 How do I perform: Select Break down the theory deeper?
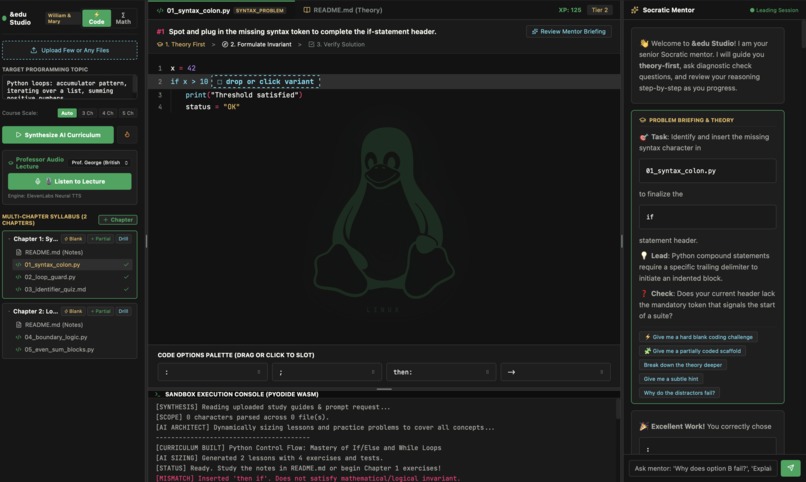click(683, 365)
